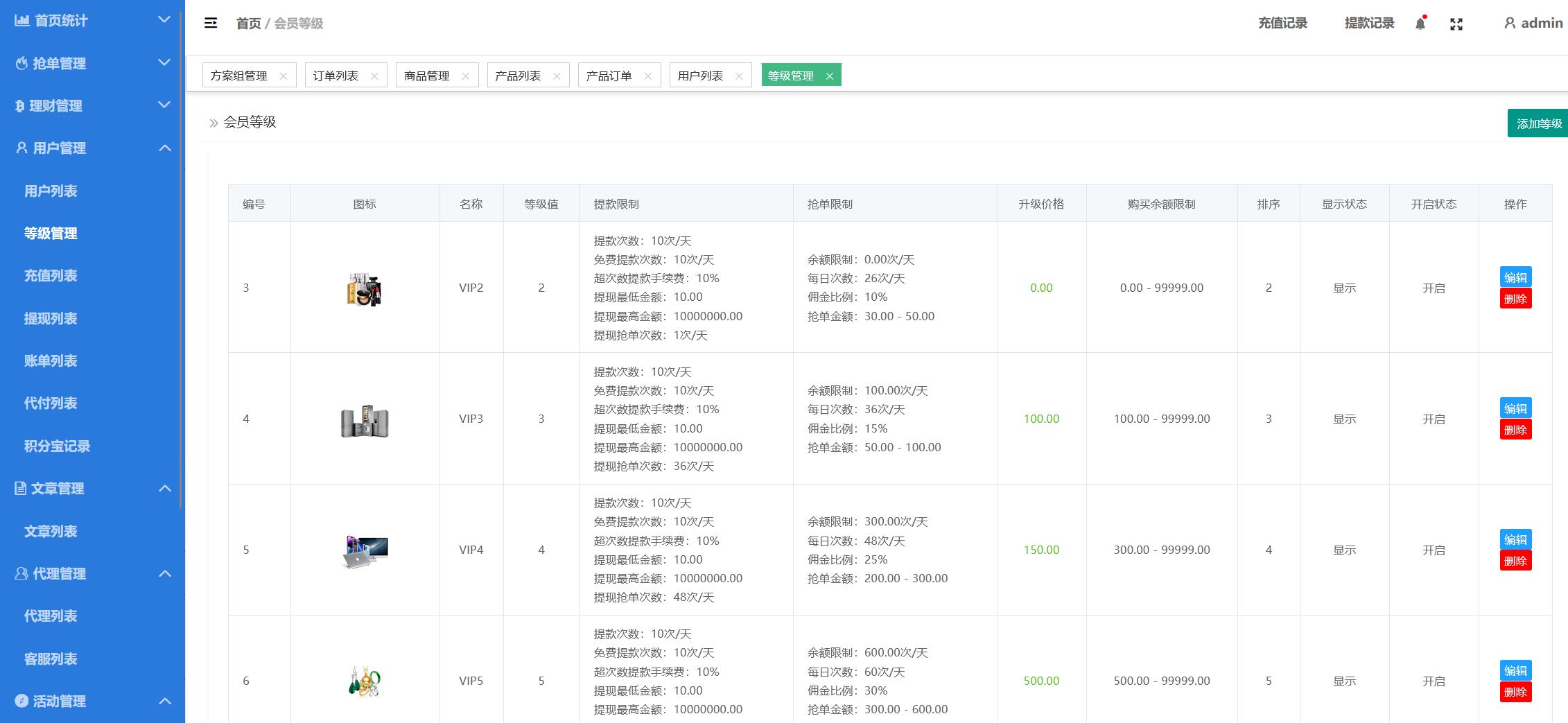1568x723 pixels.
Task: Click the 首页统计 chart icon in sidebar
Action: [x=22, y=20]
